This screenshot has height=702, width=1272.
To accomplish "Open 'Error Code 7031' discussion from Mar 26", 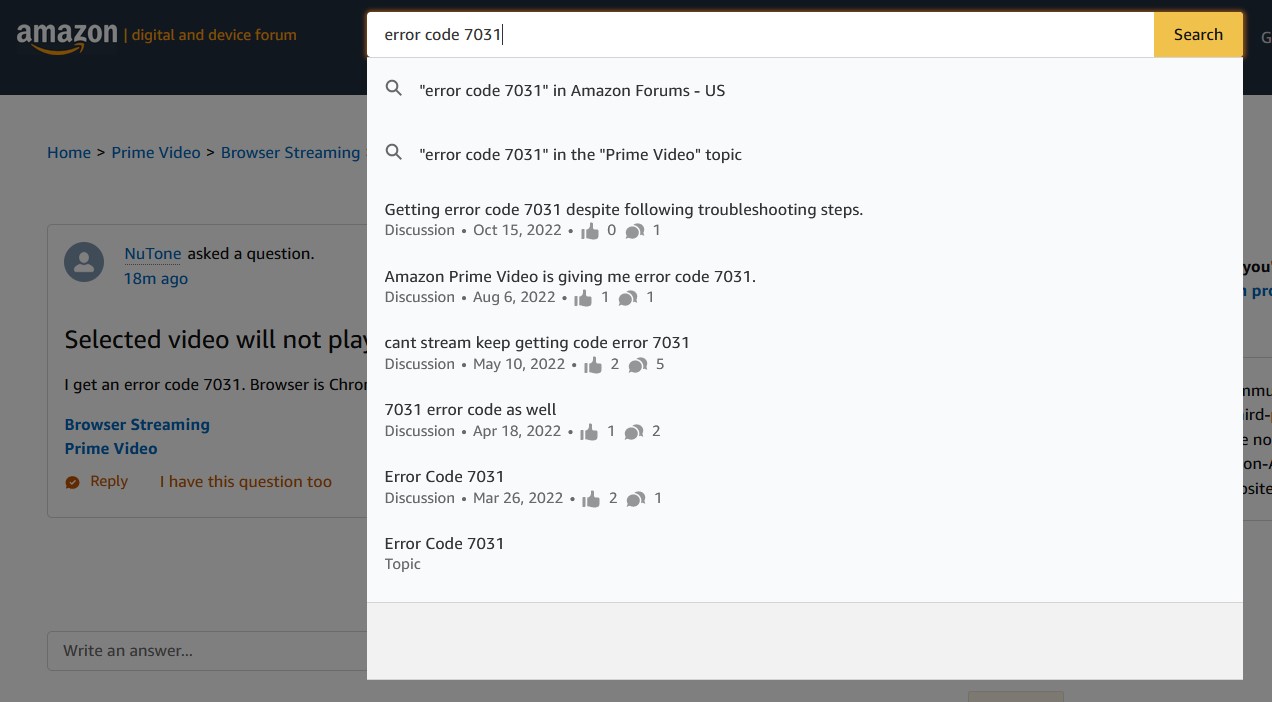I will [x=444, y=476].
